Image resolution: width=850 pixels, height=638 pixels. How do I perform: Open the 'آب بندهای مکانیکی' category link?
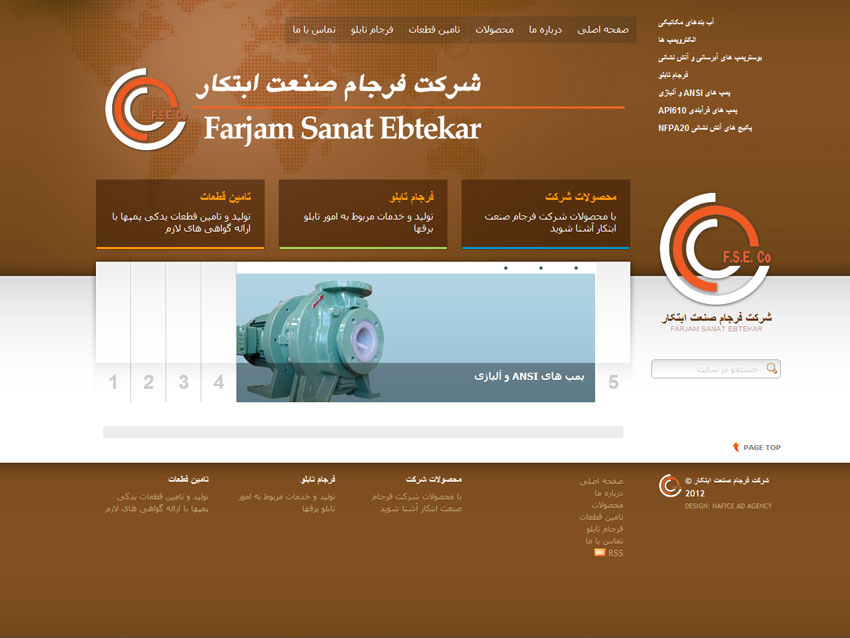click(x=686, y=22)
